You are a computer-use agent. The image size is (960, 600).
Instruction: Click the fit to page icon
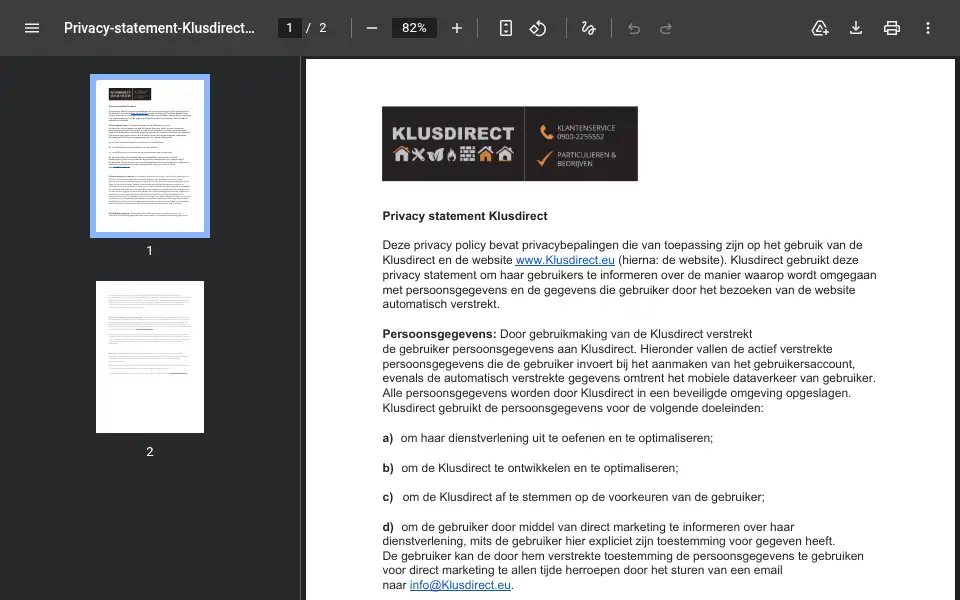506,28
